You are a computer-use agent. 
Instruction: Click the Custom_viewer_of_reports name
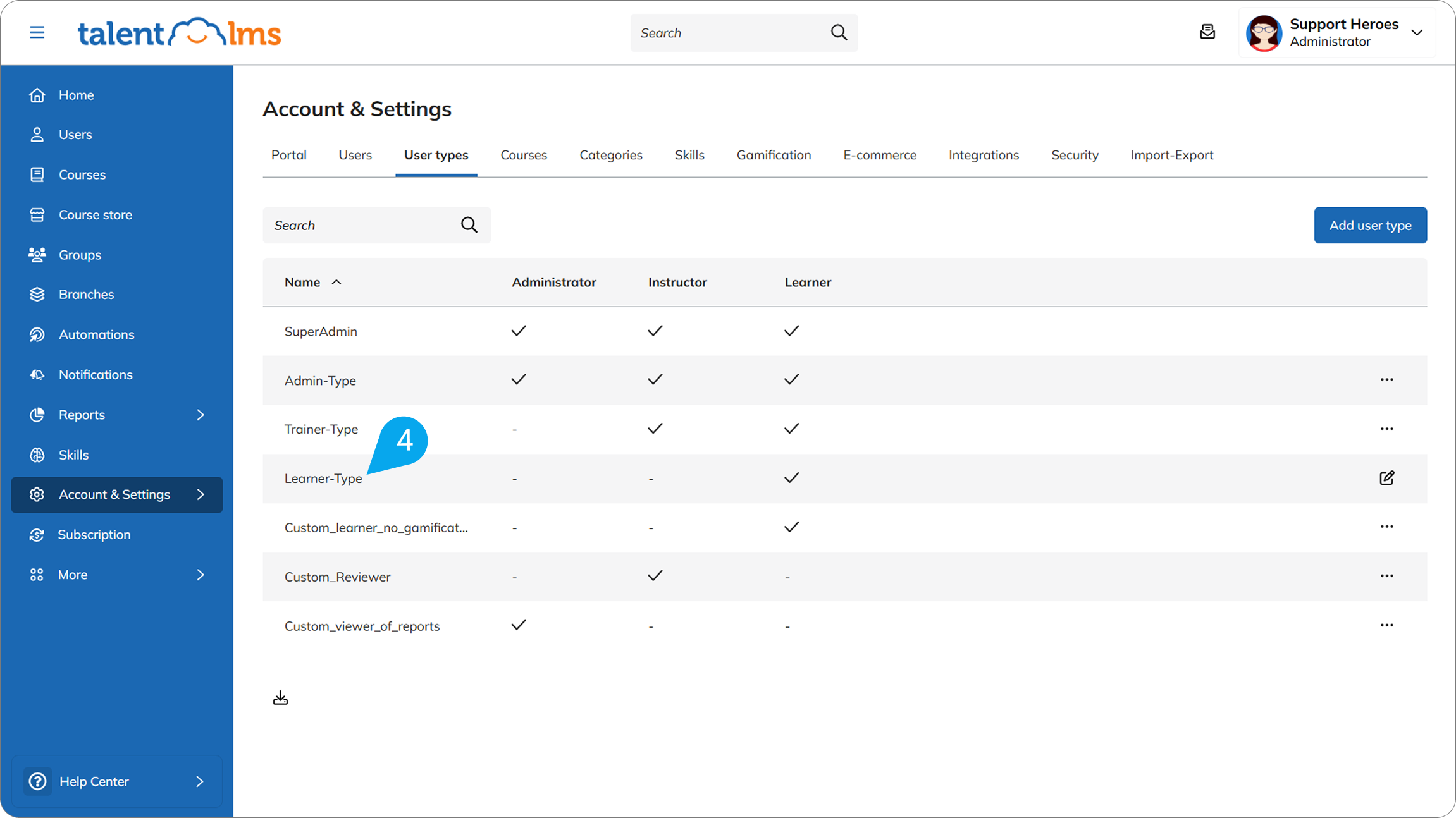pyautogui.click(x=362, y=626)
